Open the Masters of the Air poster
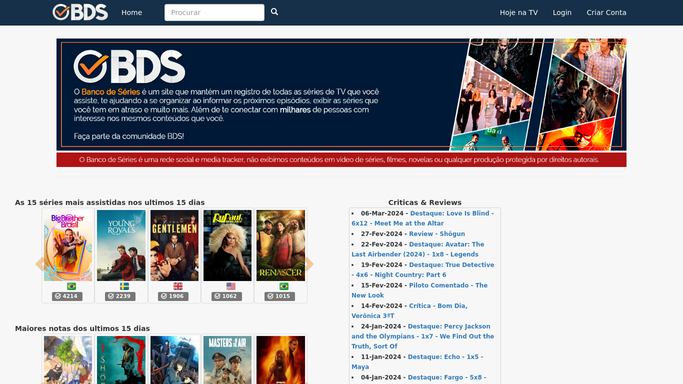Viewport: 683px width, 384px height. coord(227,360)
